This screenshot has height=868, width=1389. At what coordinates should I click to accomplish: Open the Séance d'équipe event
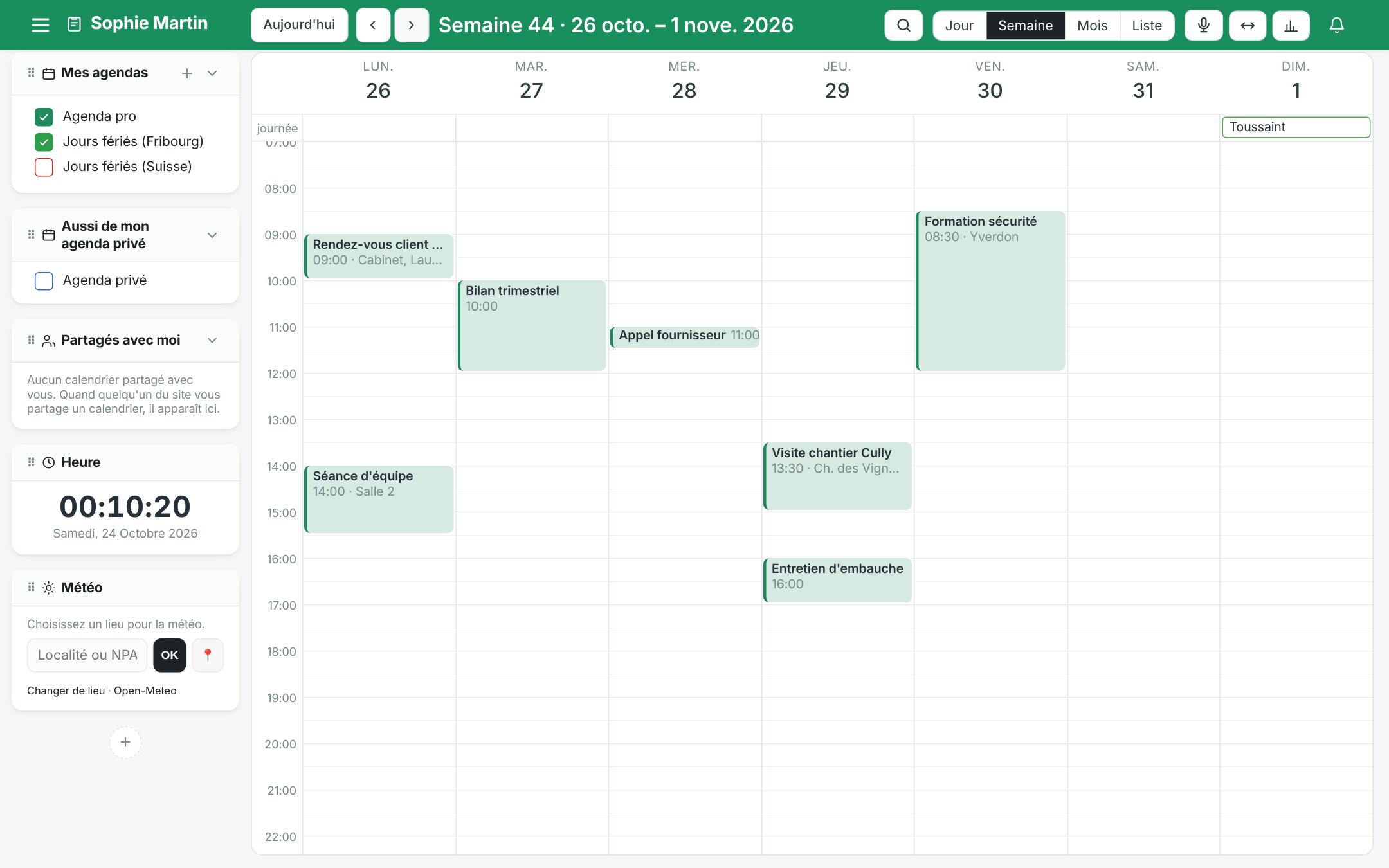[379, 499]
